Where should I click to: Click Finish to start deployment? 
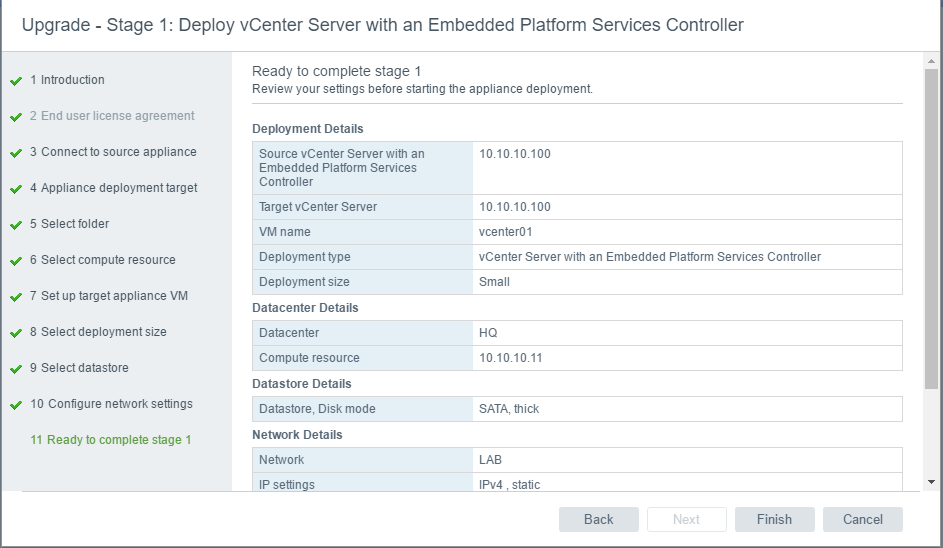[x=775, y=519]
